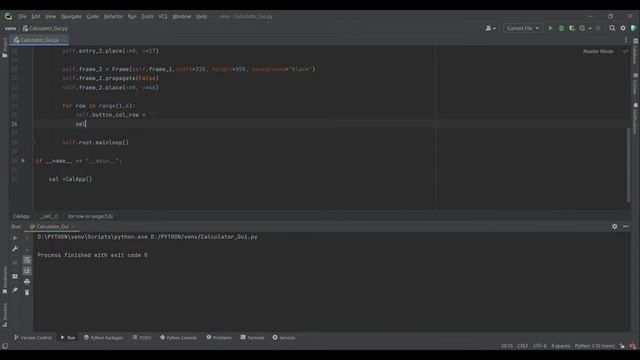Hide the Run panel with minus icon
Image resolution: width=640 pixels, height=360 pixels.
tap(626, 226)
